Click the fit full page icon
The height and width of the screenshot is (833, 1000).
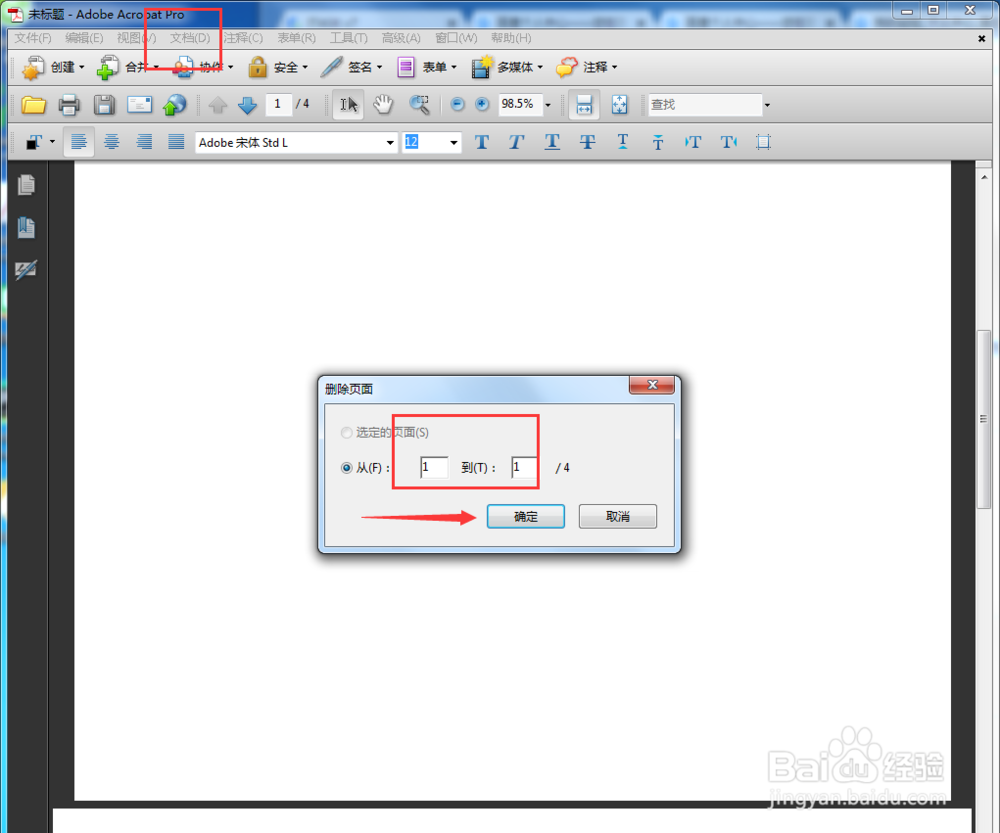click(619, 105)
